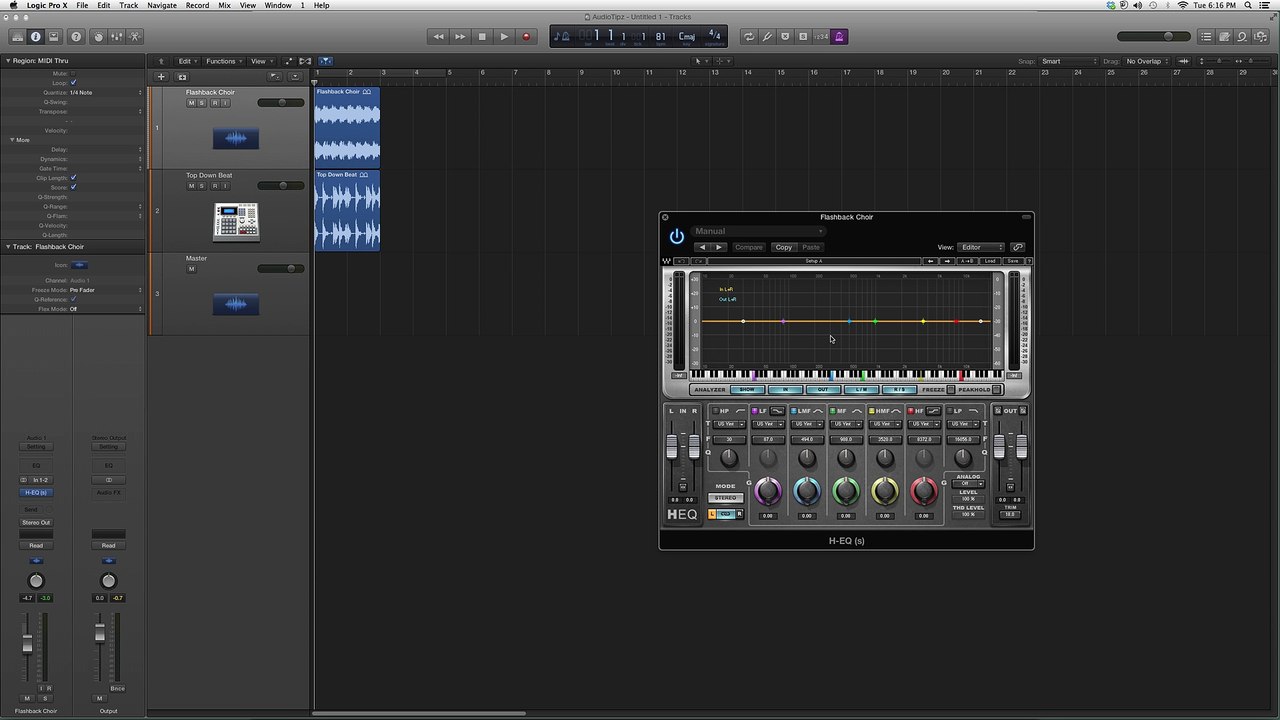Toggle the purple Metronome button

point(839,37)
